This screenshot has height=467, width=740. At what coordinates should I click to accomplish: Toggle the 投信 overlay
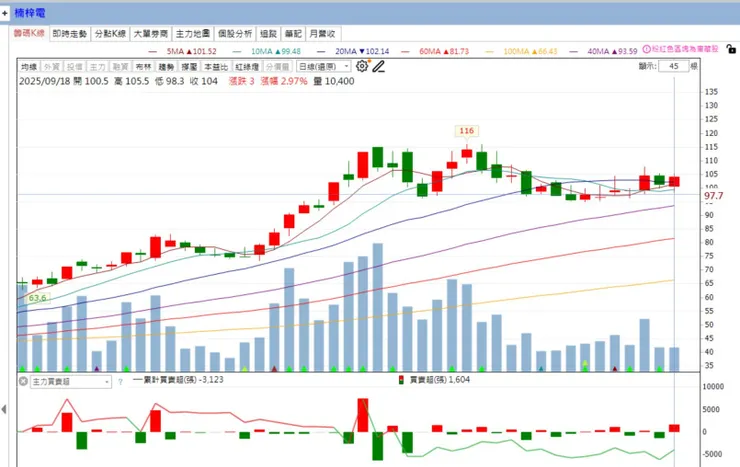click(x=75, y=67)
